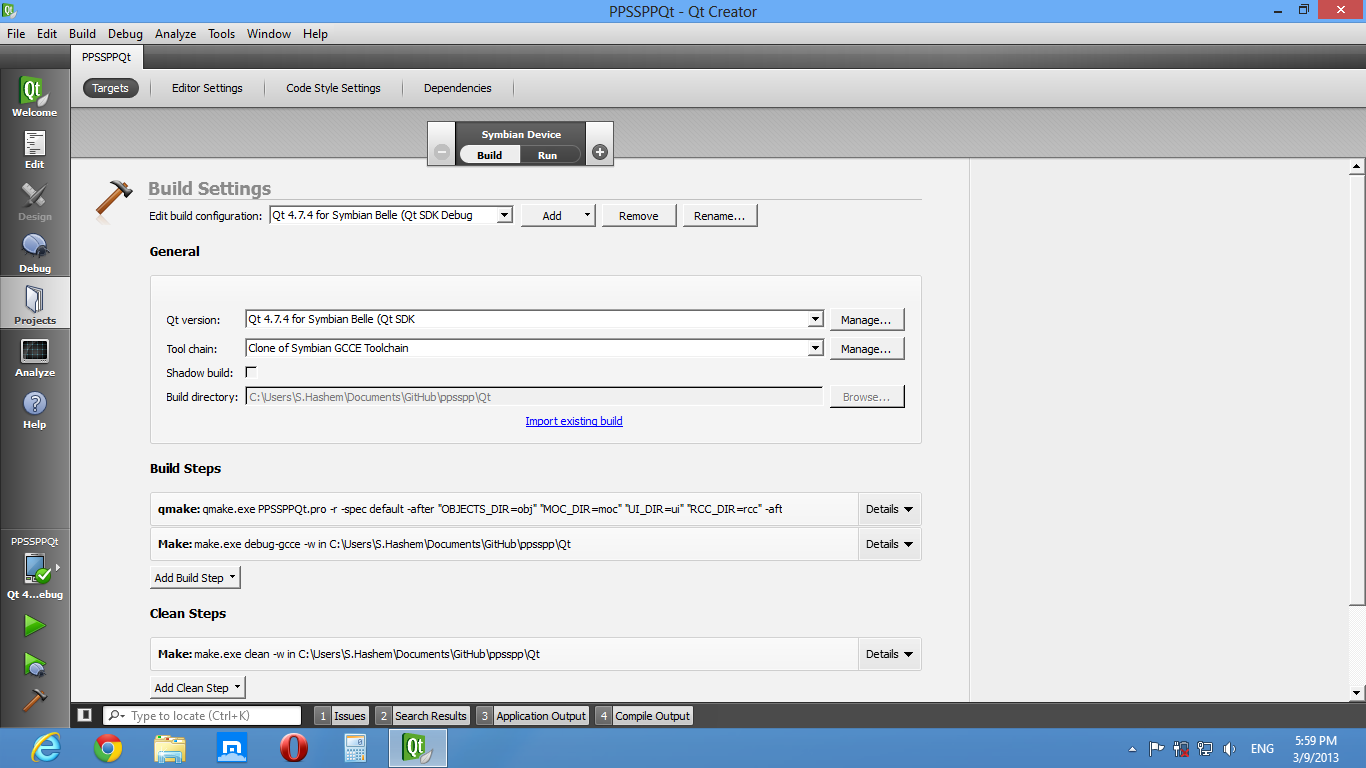Select the Build toggle for Symbian Device
Screen dimensions: 1366x768
pyautogui.click(x=490, y=155)
